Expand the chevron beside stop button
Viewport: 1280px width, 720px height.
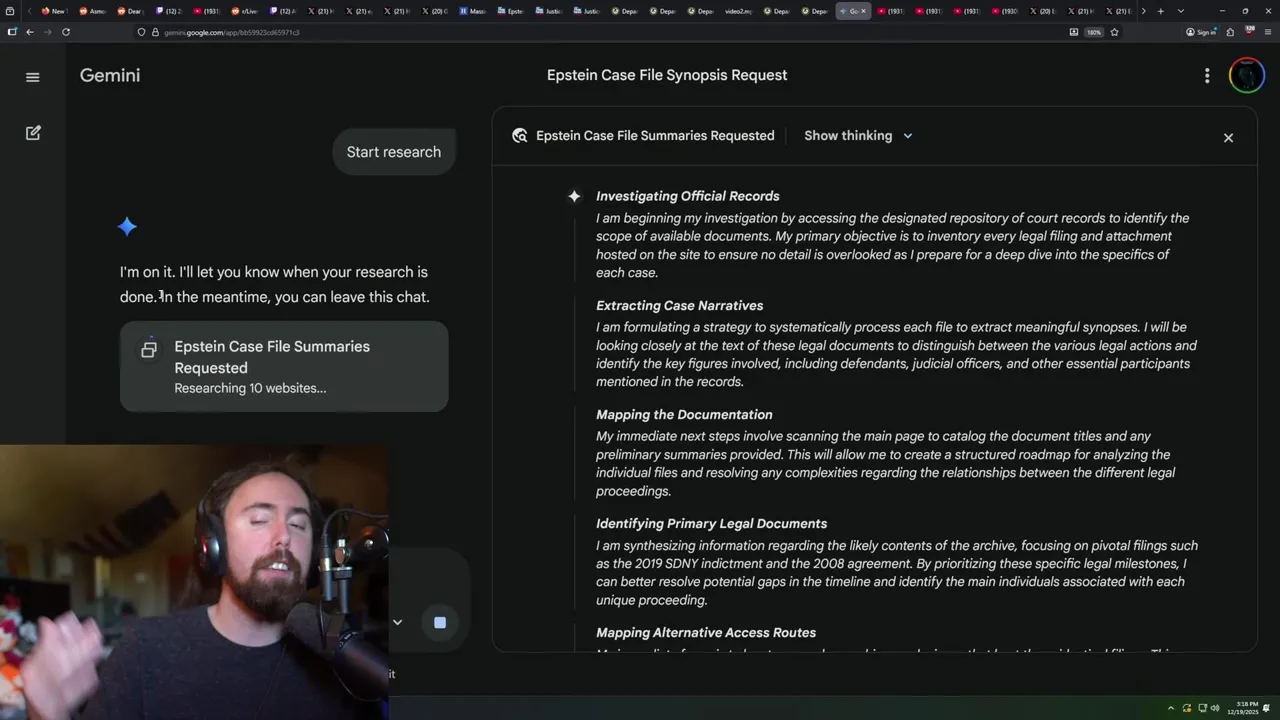[397, 622]
